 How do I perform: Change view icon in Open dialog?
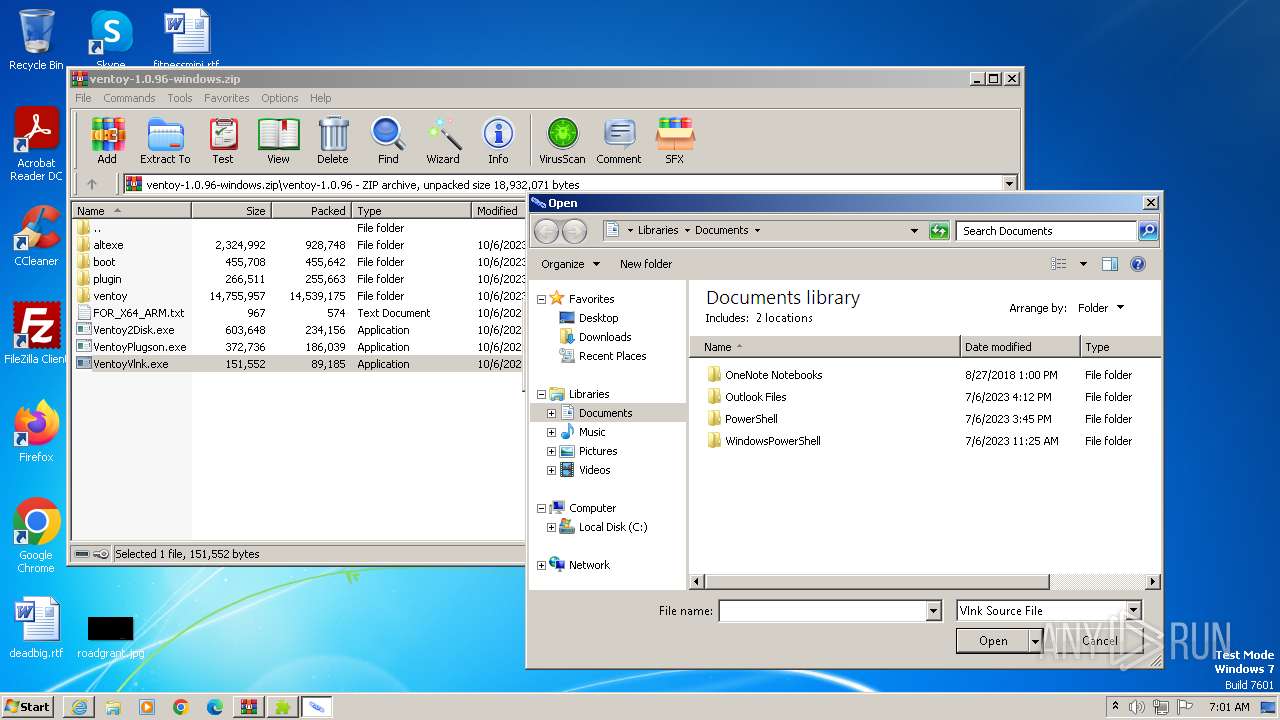pos(1059,264)
